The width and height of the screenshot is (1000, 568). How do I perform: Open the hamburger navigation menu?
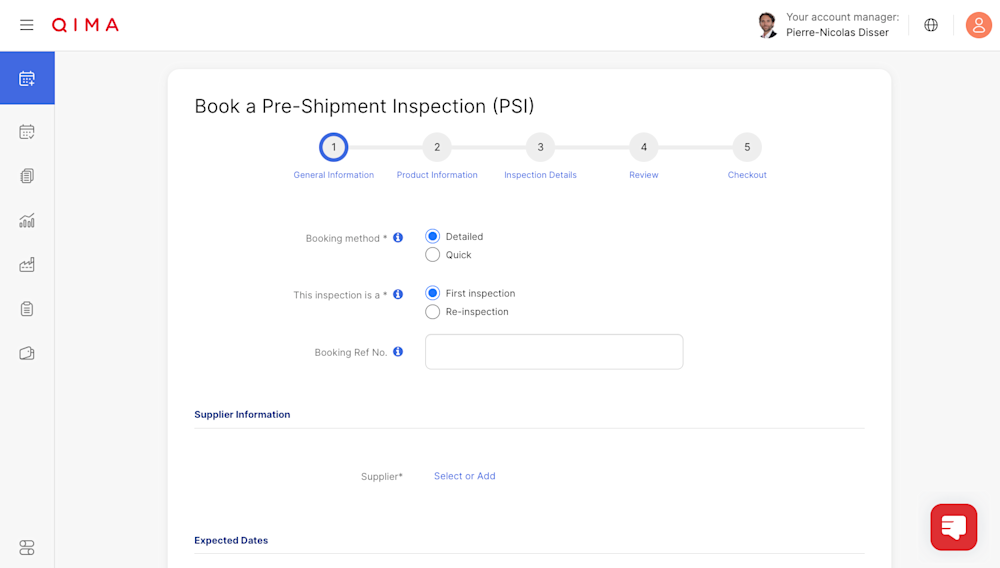[26, 25]
